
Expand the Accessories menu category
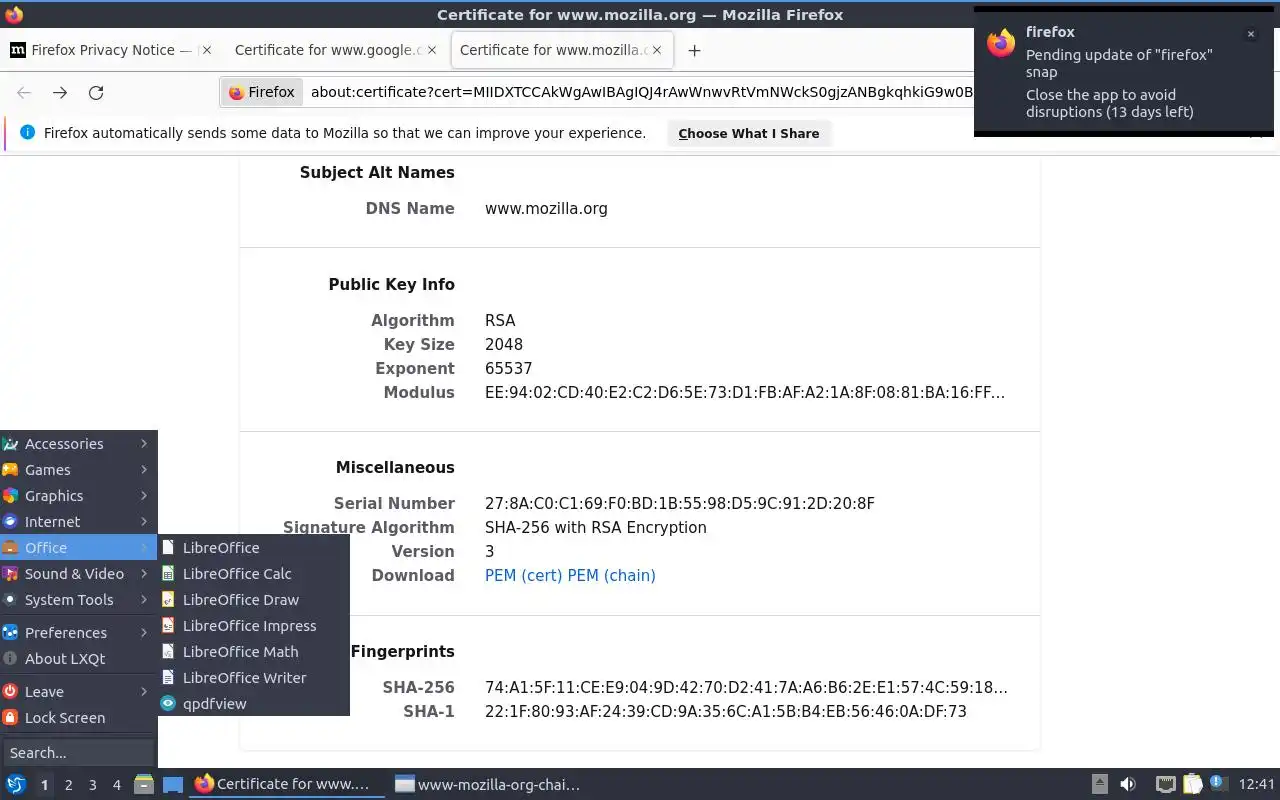click(x=79, y=444)
